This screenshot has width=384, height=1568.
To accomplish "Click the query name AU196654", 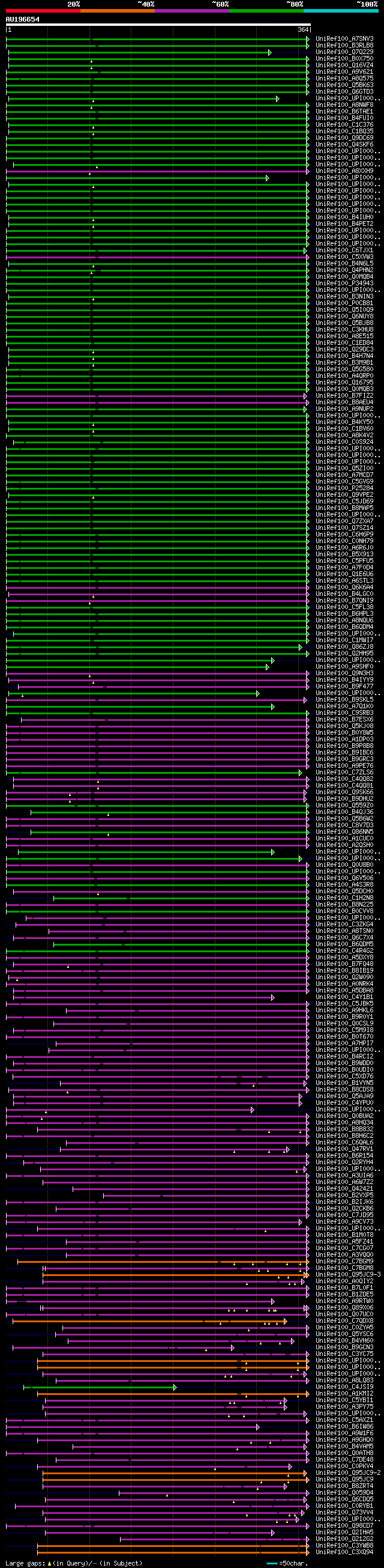I will pos(22,19).
